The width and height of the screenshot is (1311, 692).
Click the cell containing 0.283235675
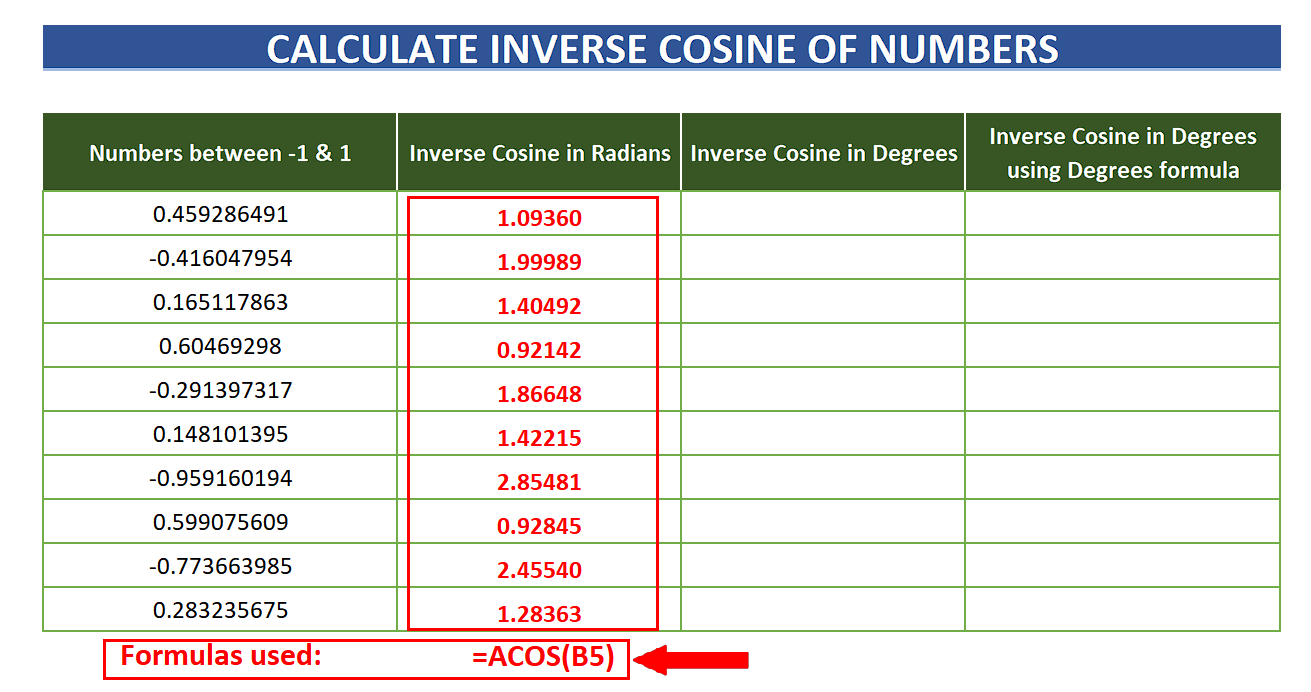click(x=219, y=609)
